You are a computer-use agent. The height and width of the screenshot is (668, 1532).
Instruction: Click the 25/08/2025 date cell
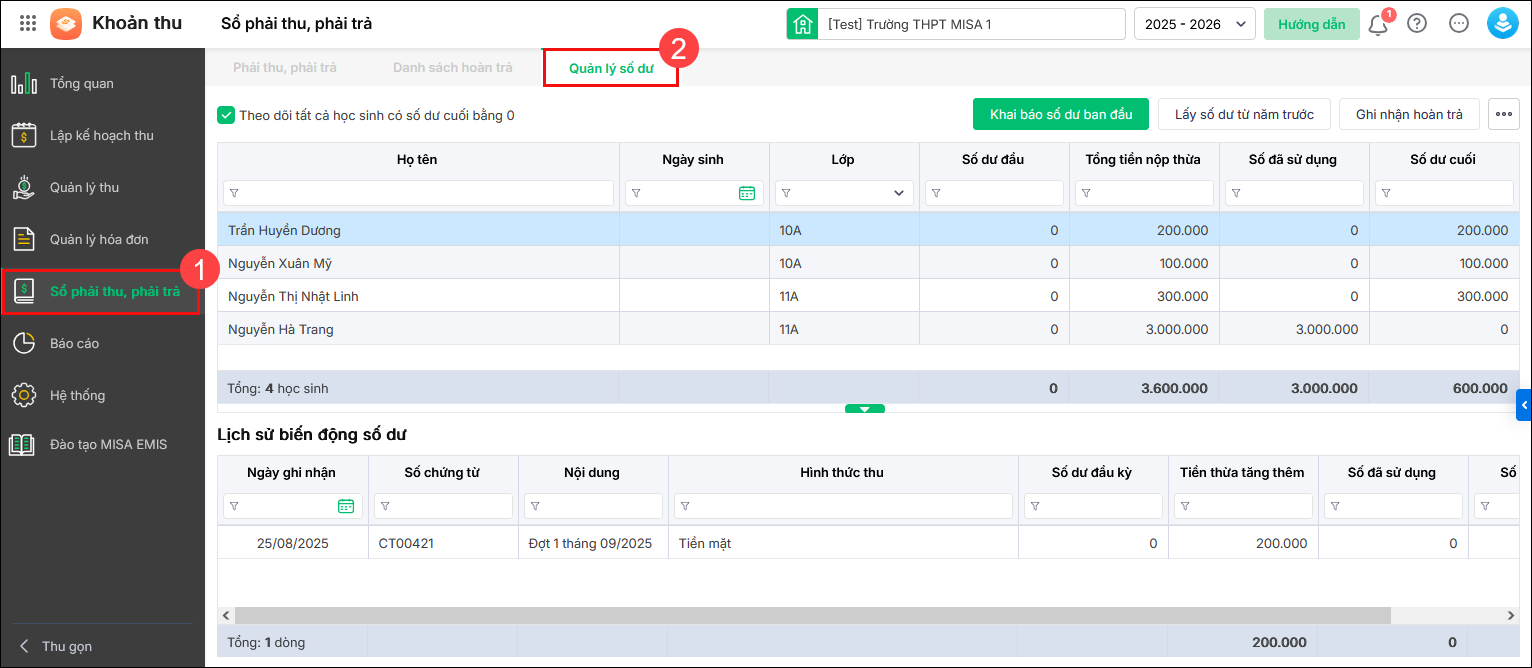(x=293, y=543)
